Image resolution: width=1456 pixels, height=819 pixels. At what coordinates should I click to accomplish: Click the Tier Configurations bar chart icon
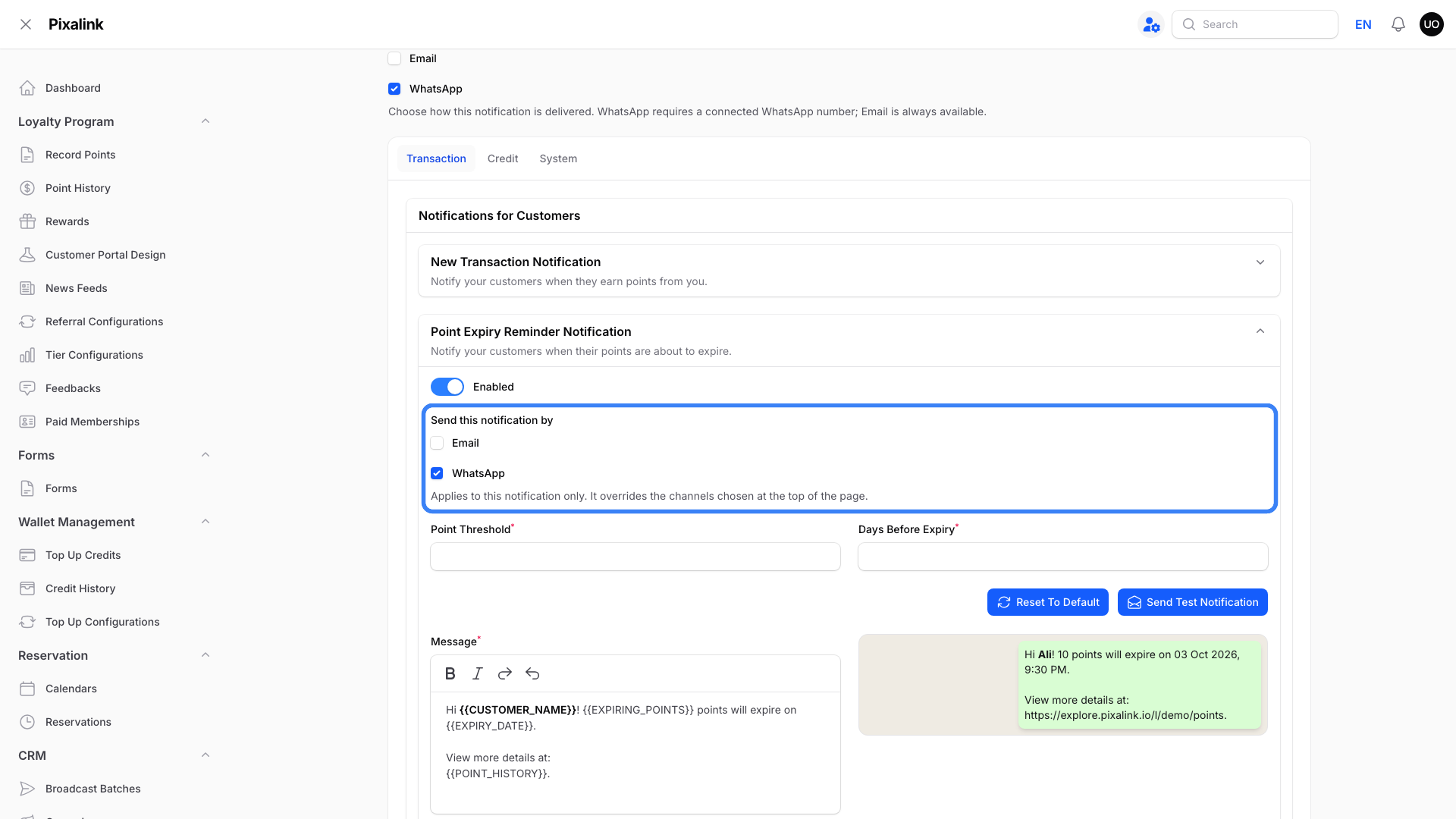tap(27, 355)
